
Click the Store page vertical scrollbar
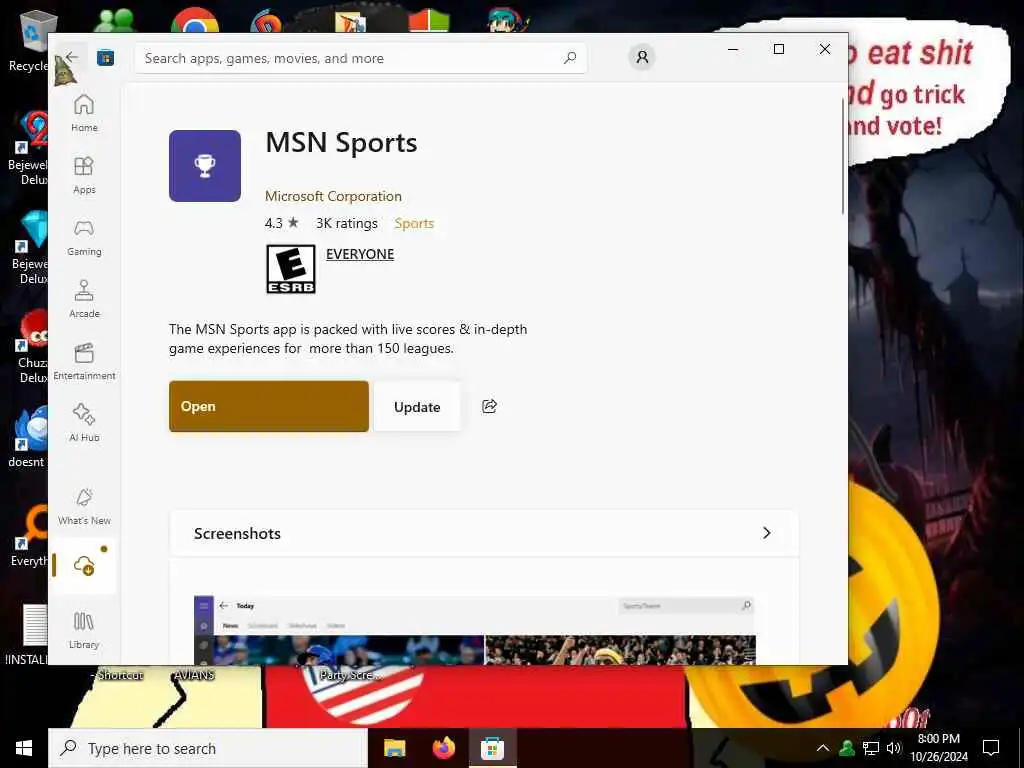[843, 155]
